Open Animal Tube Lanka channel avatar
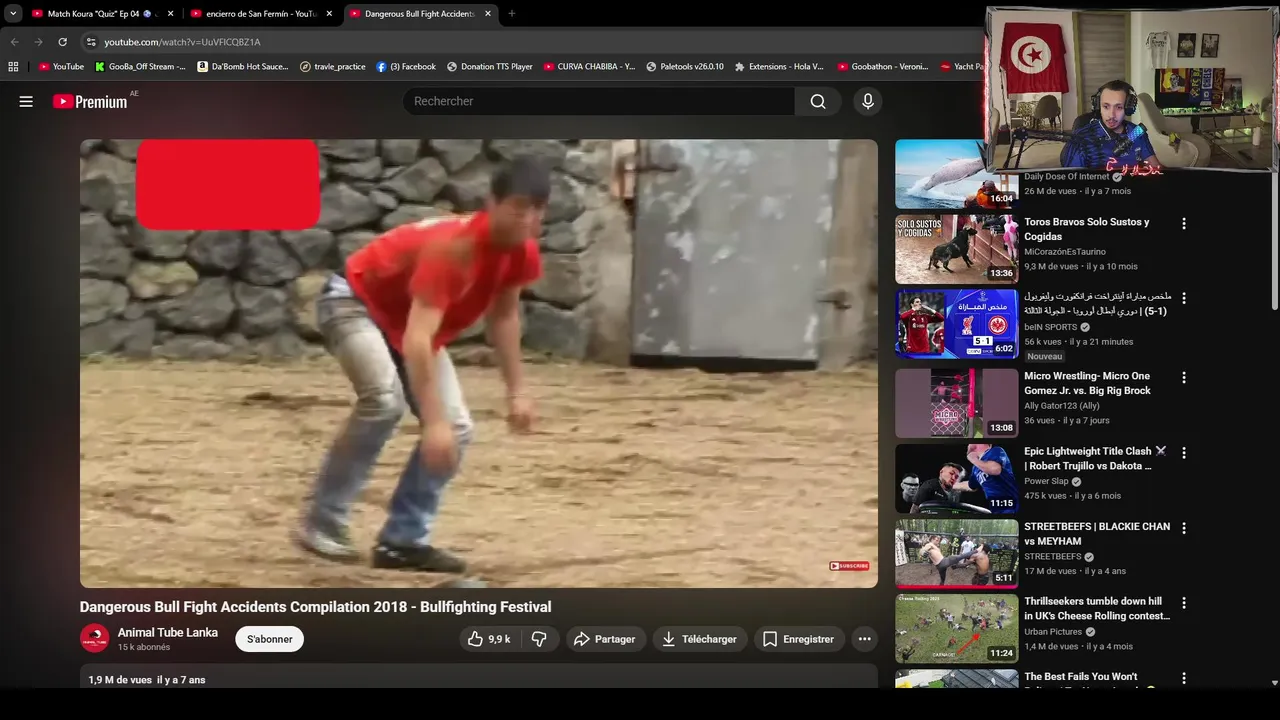 coord(95,638)
